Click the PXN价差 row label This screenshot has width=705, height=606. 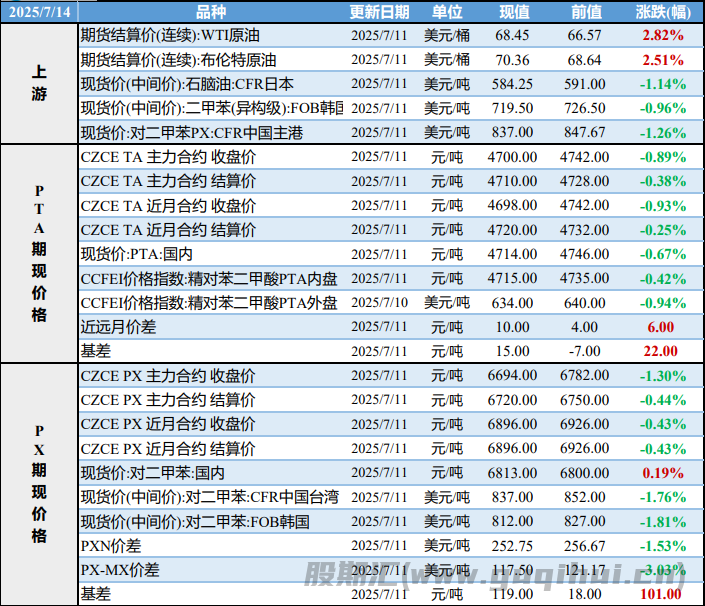click(111, 545)
